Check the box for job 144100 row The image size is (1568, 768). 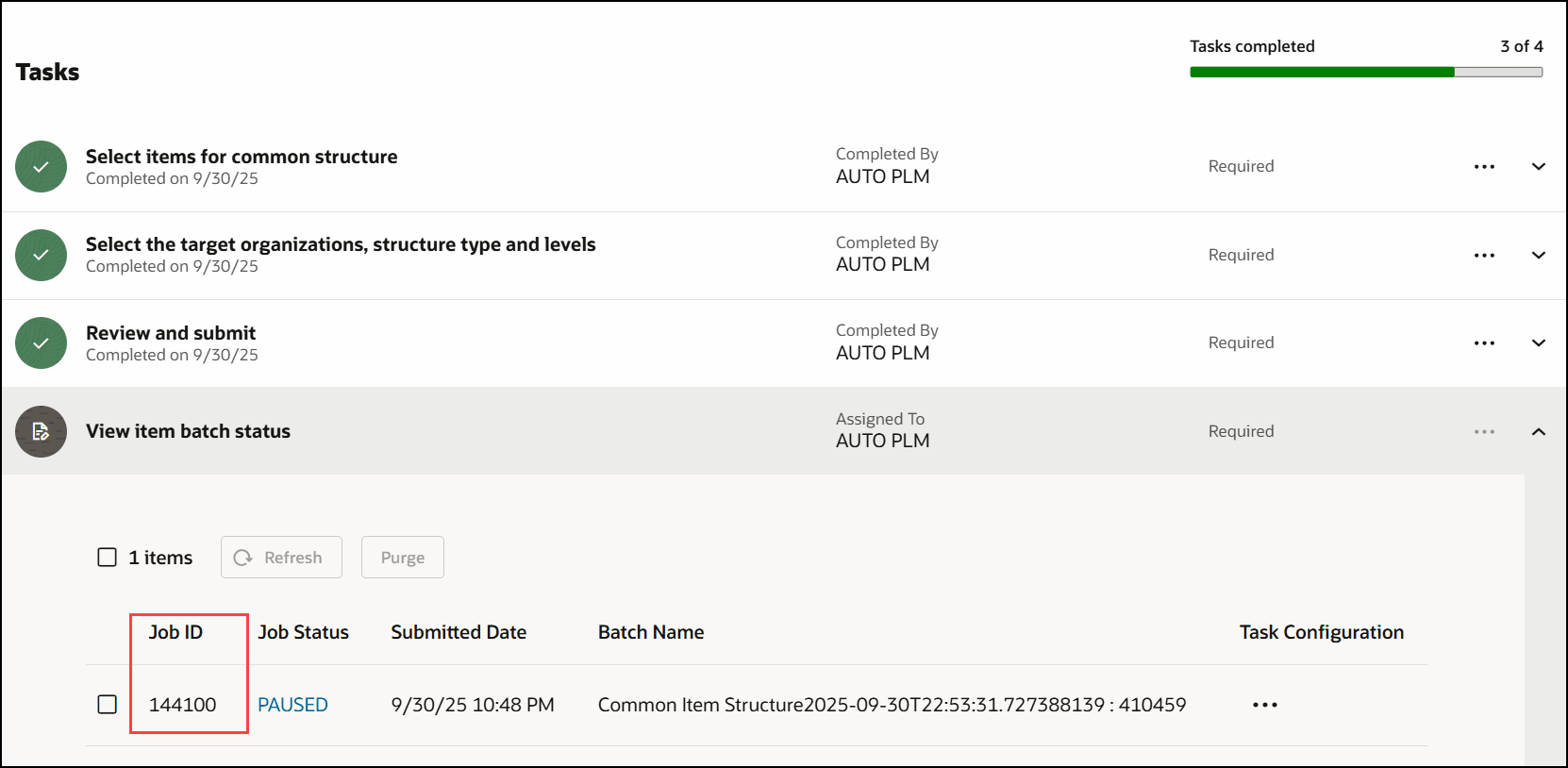point(108,705)
